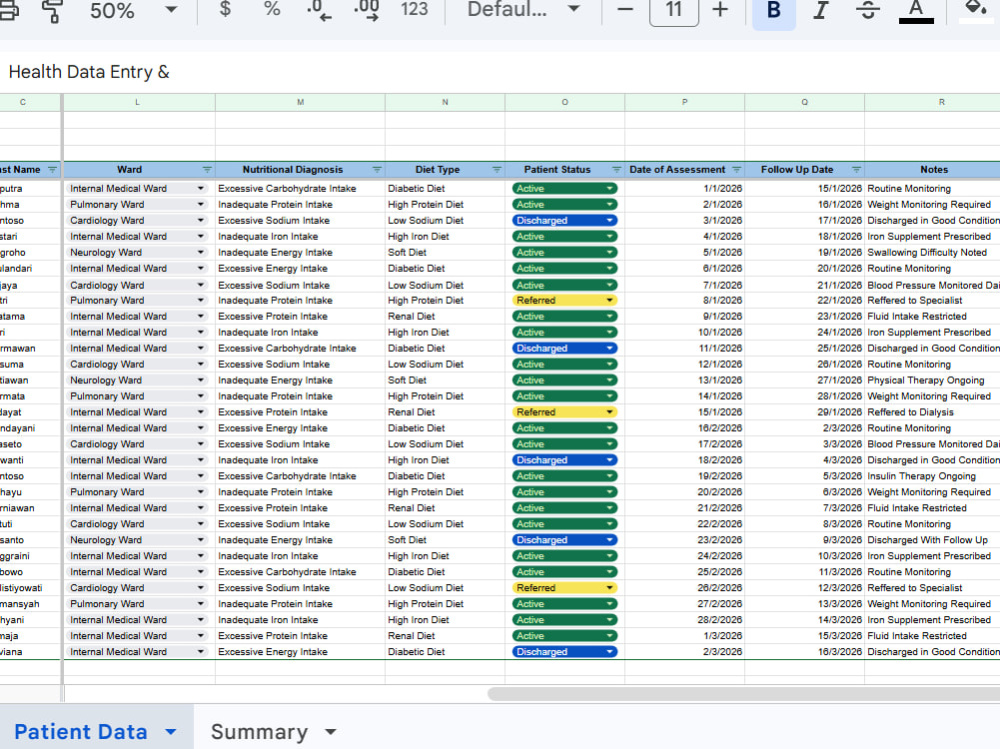Select the Patient Data sheet tab
The height and width of the screenshot is (749, 1000).
[x=81, y=732]
